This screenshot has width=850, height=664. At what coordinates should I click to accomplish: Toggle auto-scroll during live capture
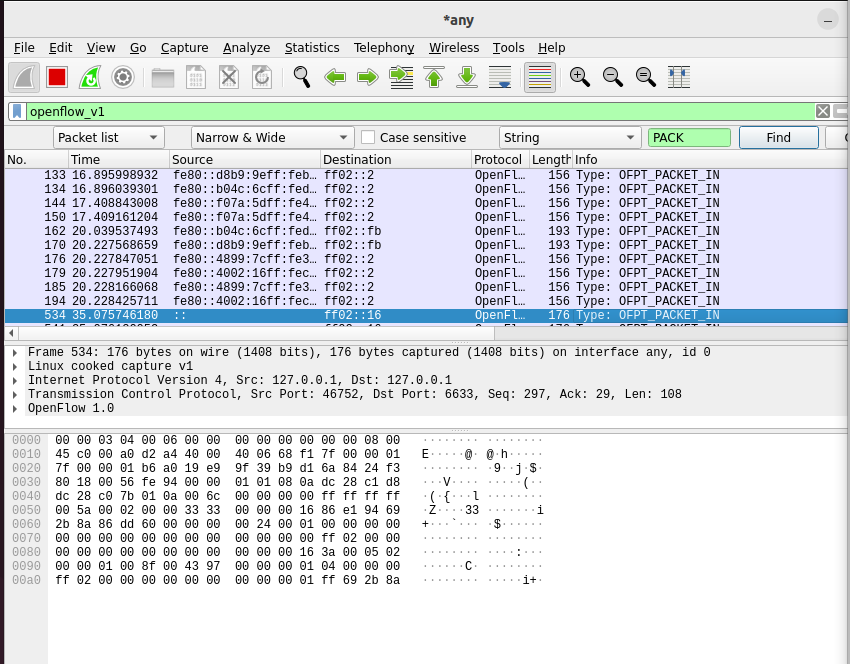pyautogui.click(x=500, y=78)
